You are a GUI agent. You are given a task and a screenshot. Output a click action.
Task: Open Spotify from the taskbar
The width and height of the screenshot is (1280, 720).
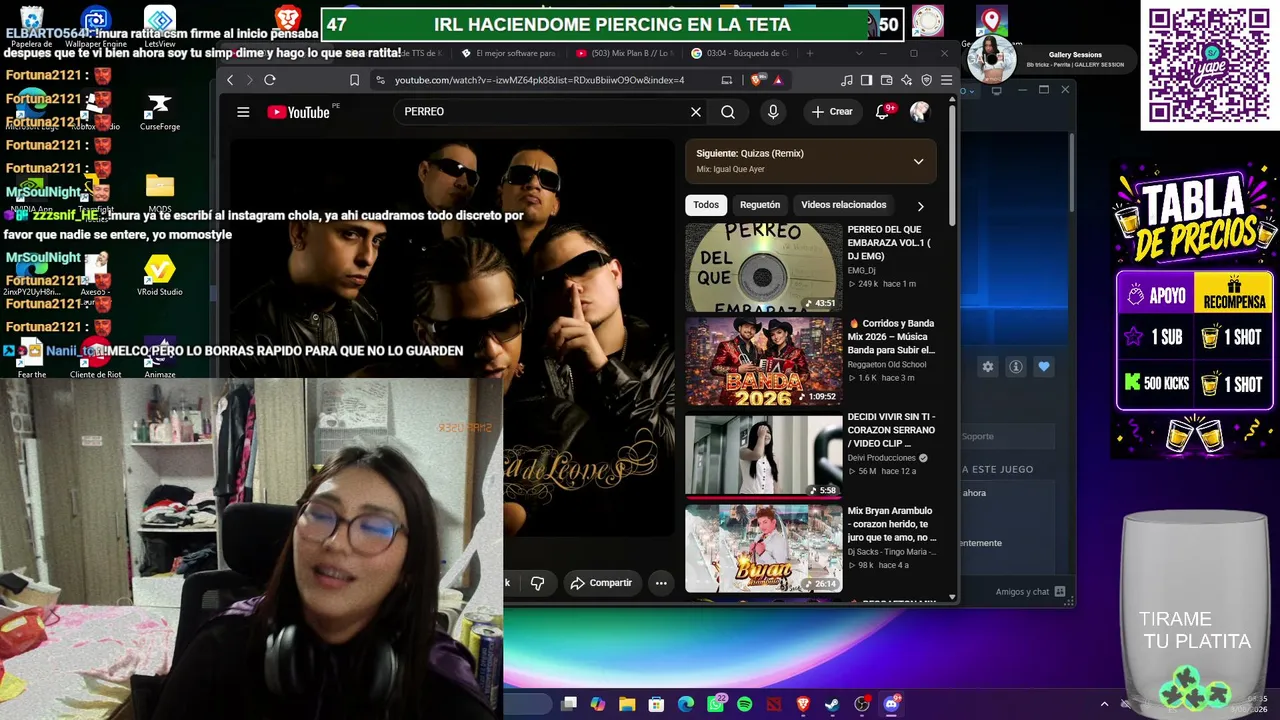(x=745, y=704)
